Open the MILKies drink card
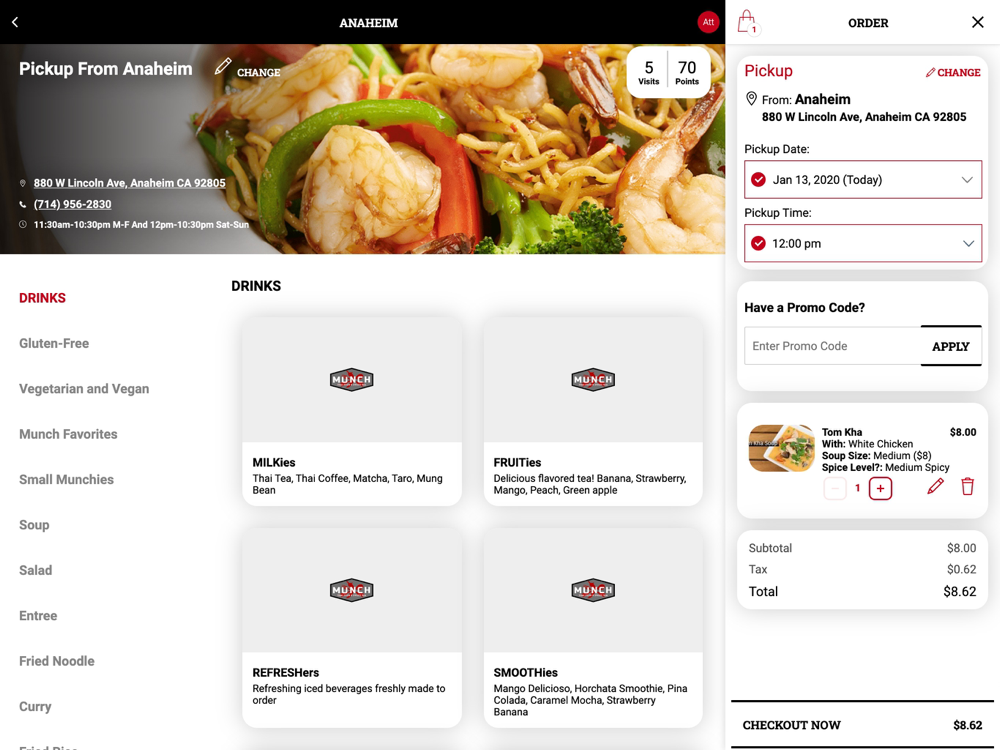The image size is (1000, 750). pyautogui.click(x=352, y=411)
